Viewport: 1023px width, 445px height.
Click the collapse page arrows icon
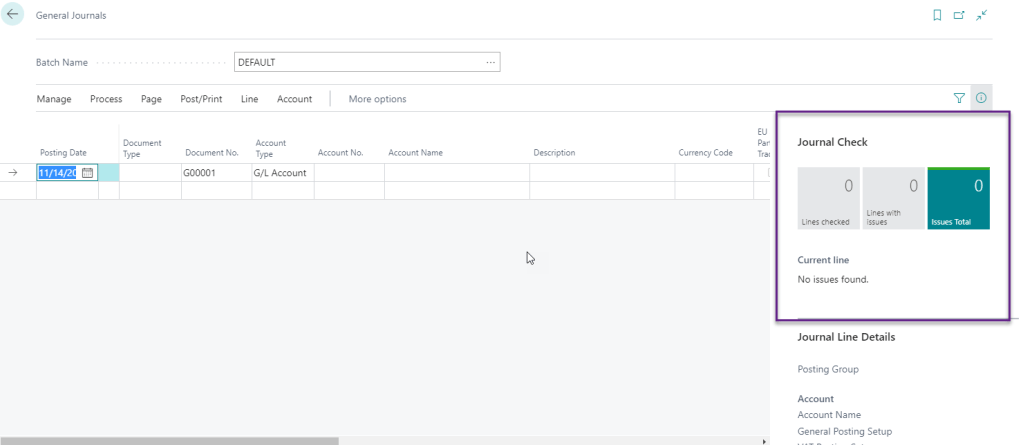click(982, 15)
